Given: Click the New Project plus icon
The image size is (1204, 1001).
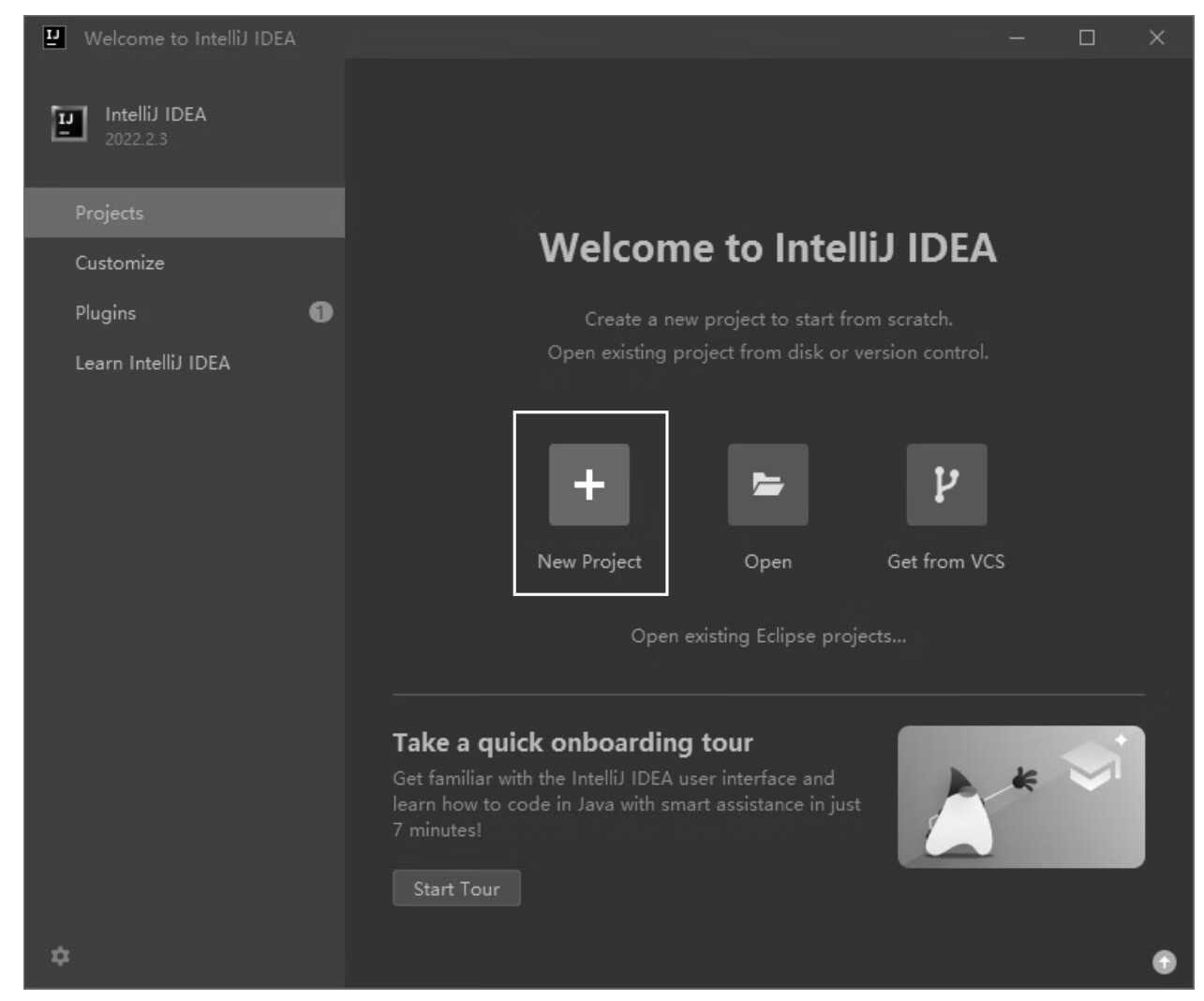Looking at the screenshot, I should coord(588,485).
